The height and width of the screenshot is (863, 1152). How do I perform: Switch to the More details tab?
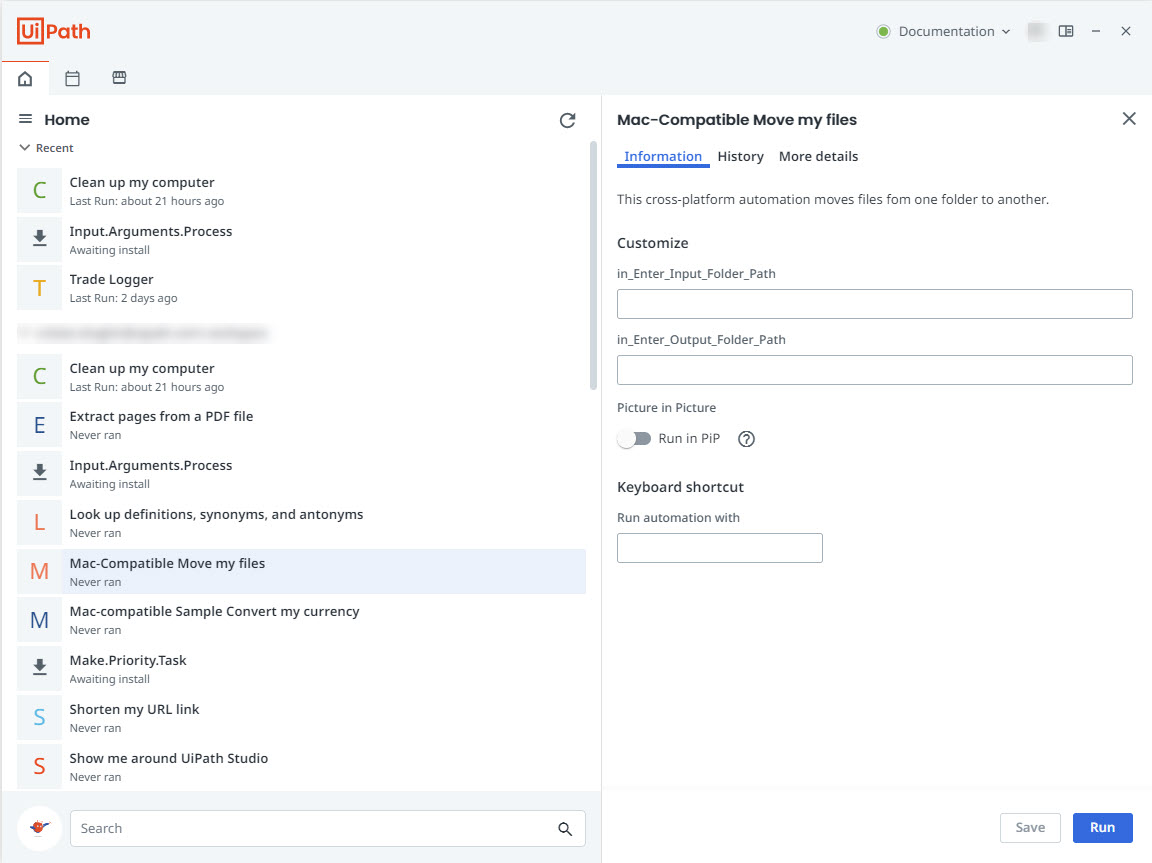point(818,156)
